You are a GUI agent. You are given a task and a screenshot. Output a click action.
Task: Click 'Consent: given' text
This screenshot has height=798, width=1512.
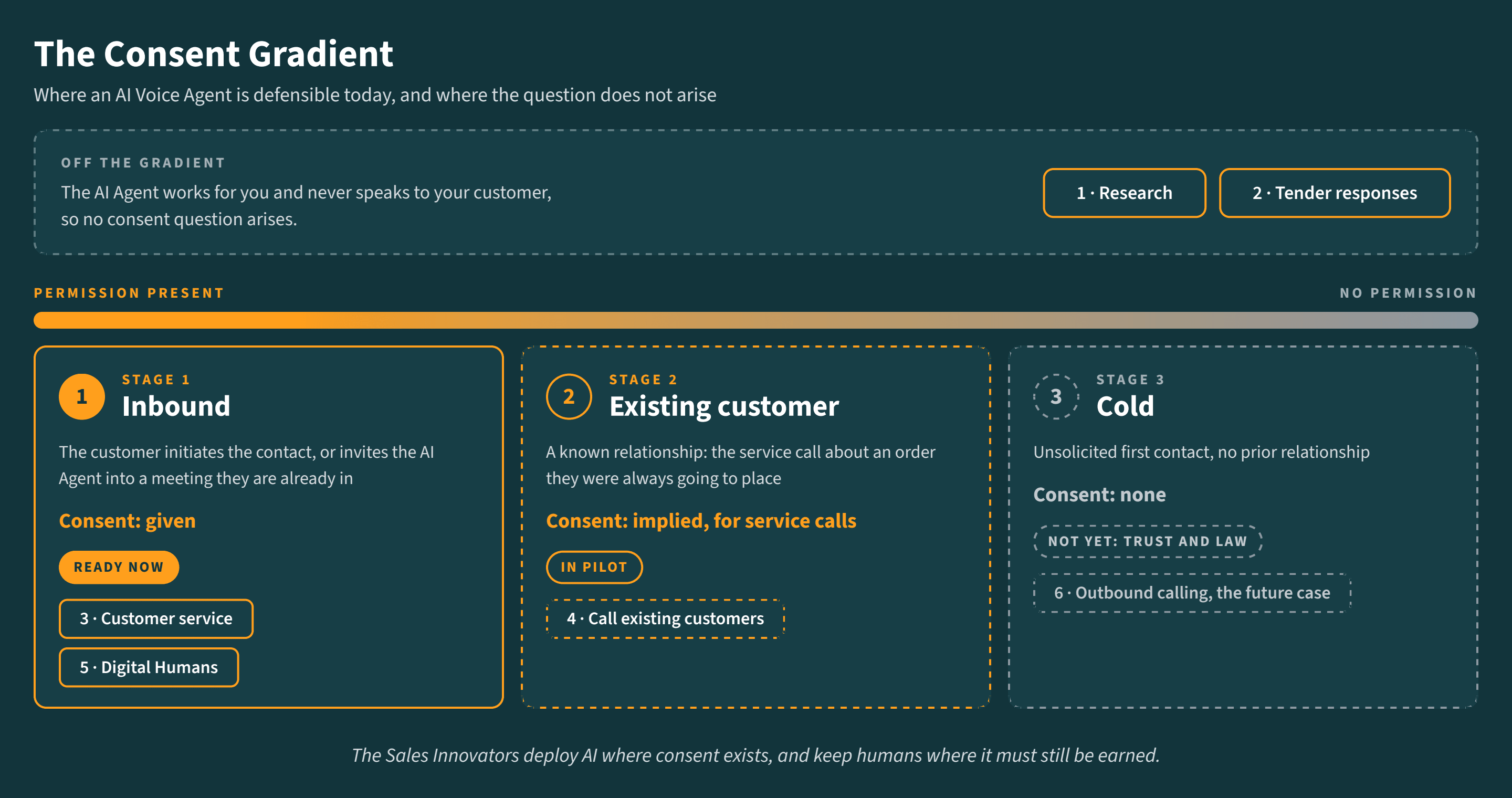pyautogui.click(x=128, y=521)
